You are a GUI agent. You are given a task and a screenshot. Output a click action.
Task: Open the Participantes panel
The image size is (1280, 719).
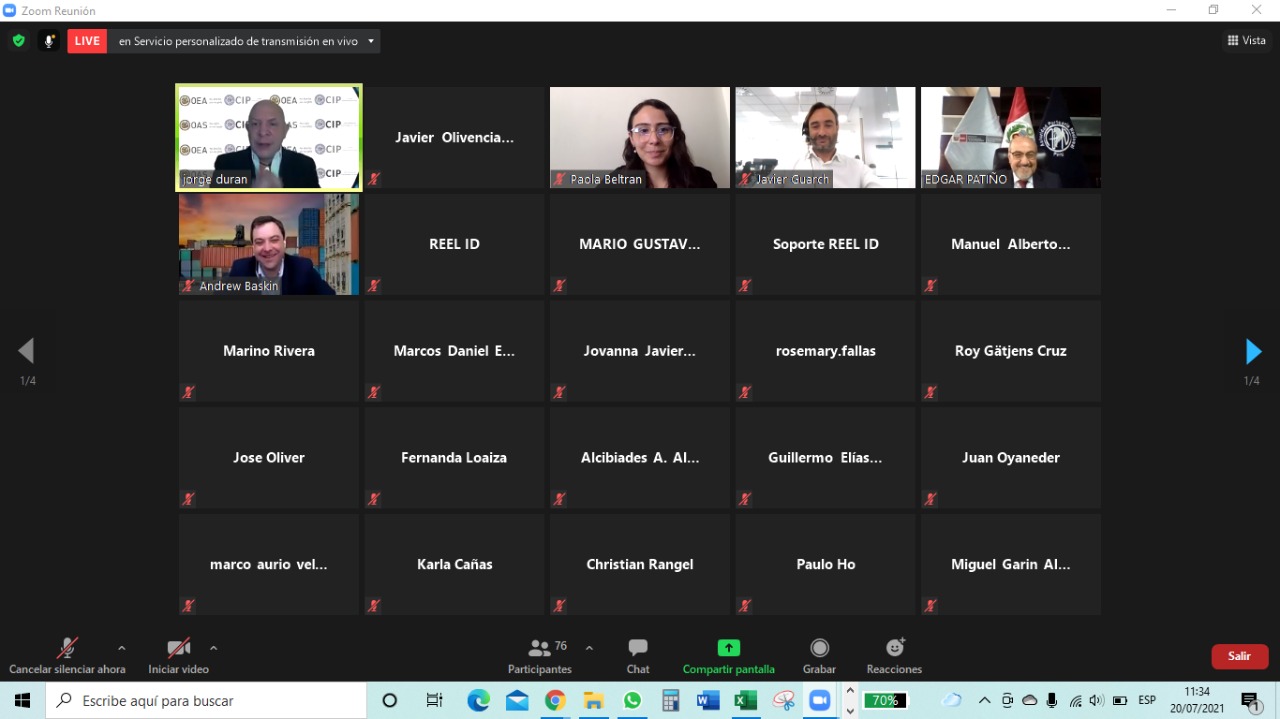[540, 656]
